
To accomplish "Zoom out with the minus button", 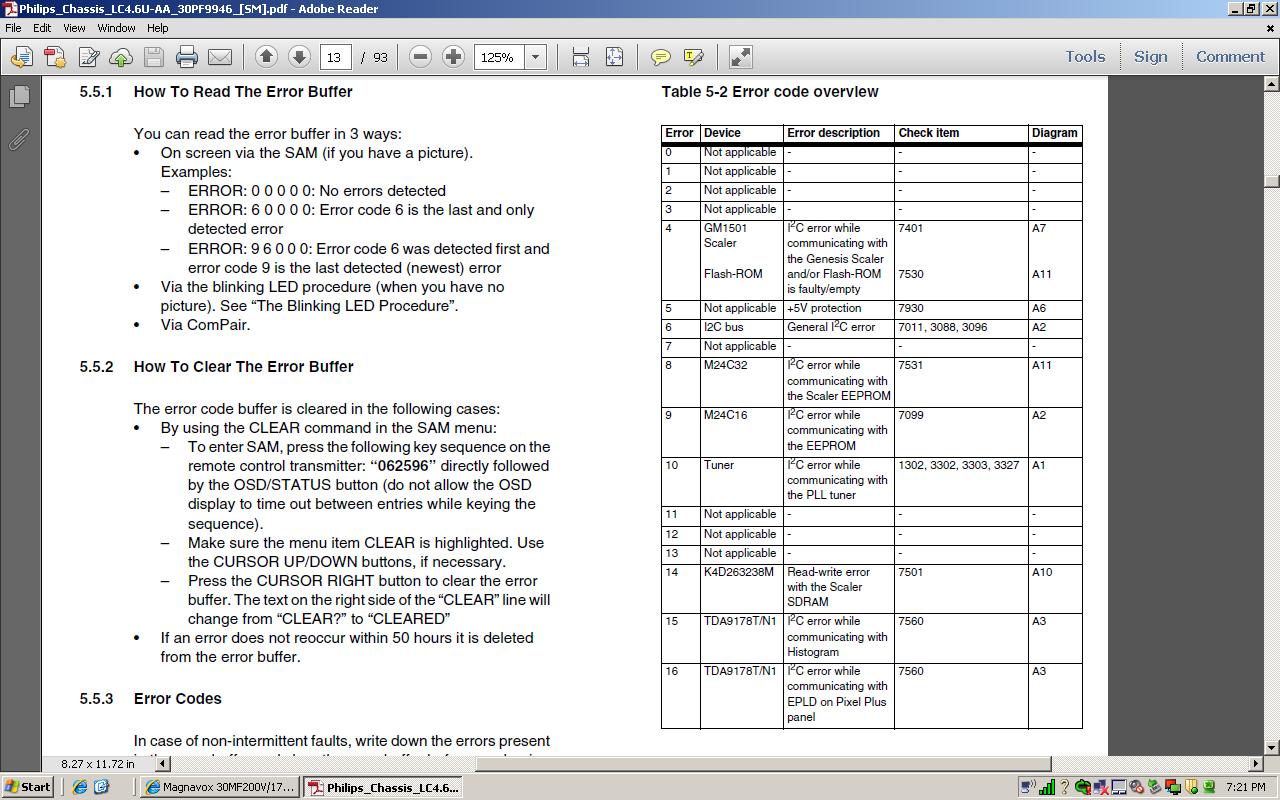I will point(421,57).
